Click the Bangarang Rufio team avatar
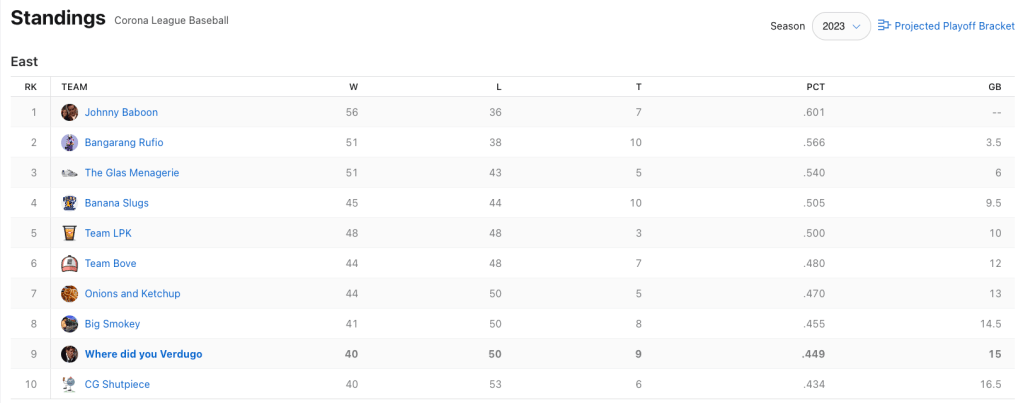1023x403 pixels. (69, 143)
